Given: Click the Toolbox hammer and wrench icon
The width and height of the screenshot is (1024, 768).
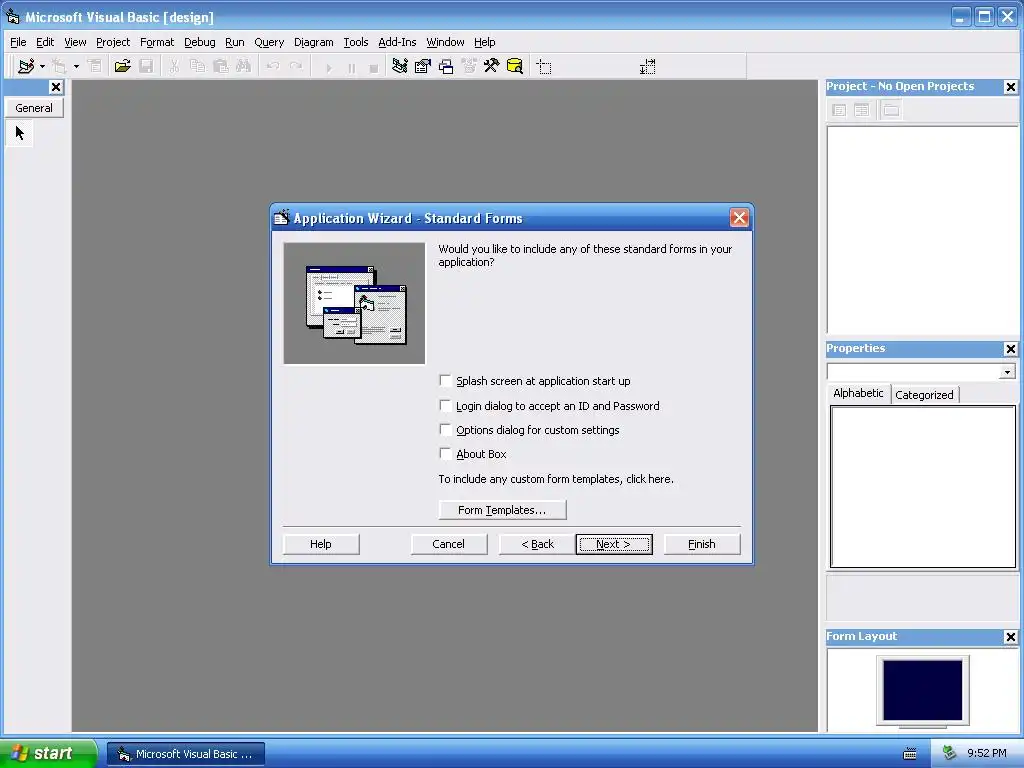Looking at the screenshot, I should (492, 66).
